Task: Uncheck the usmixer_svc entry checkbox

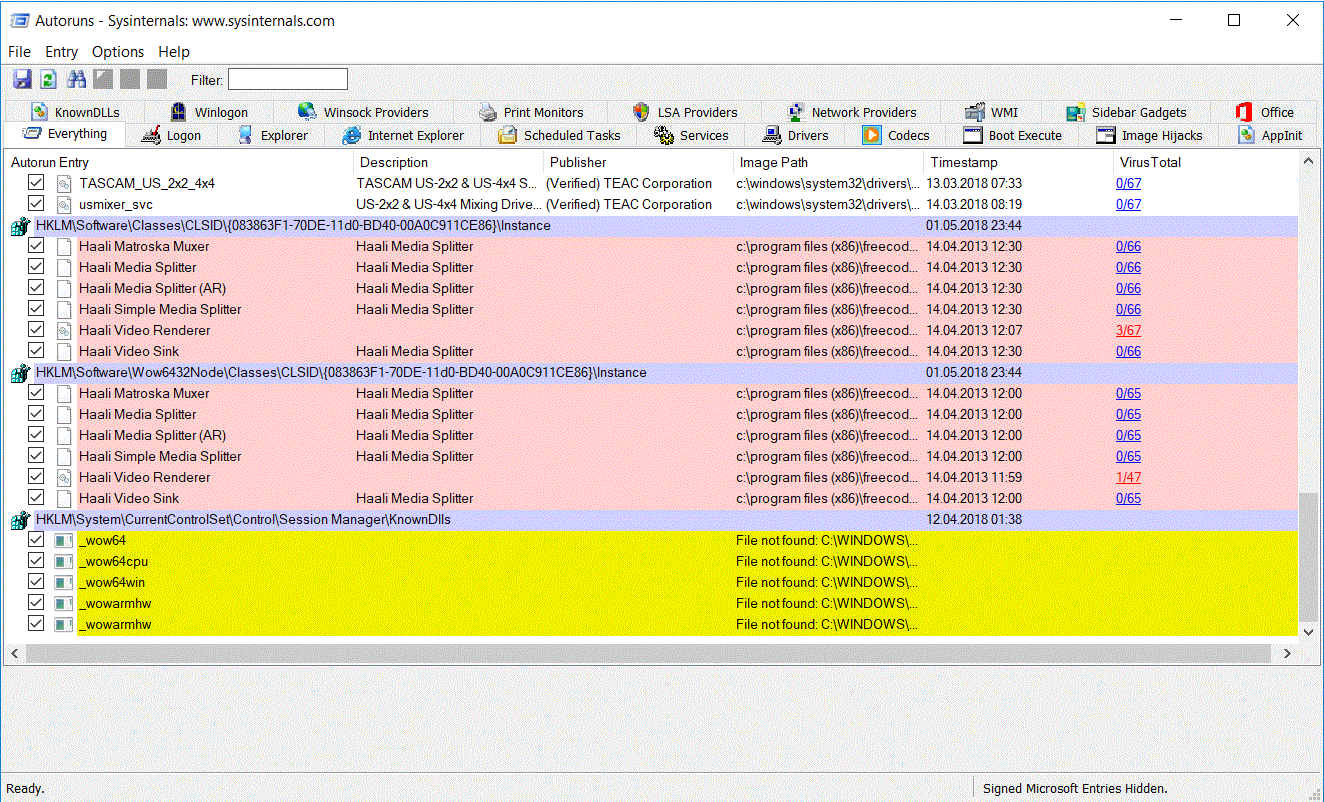Action: [36, 204]
